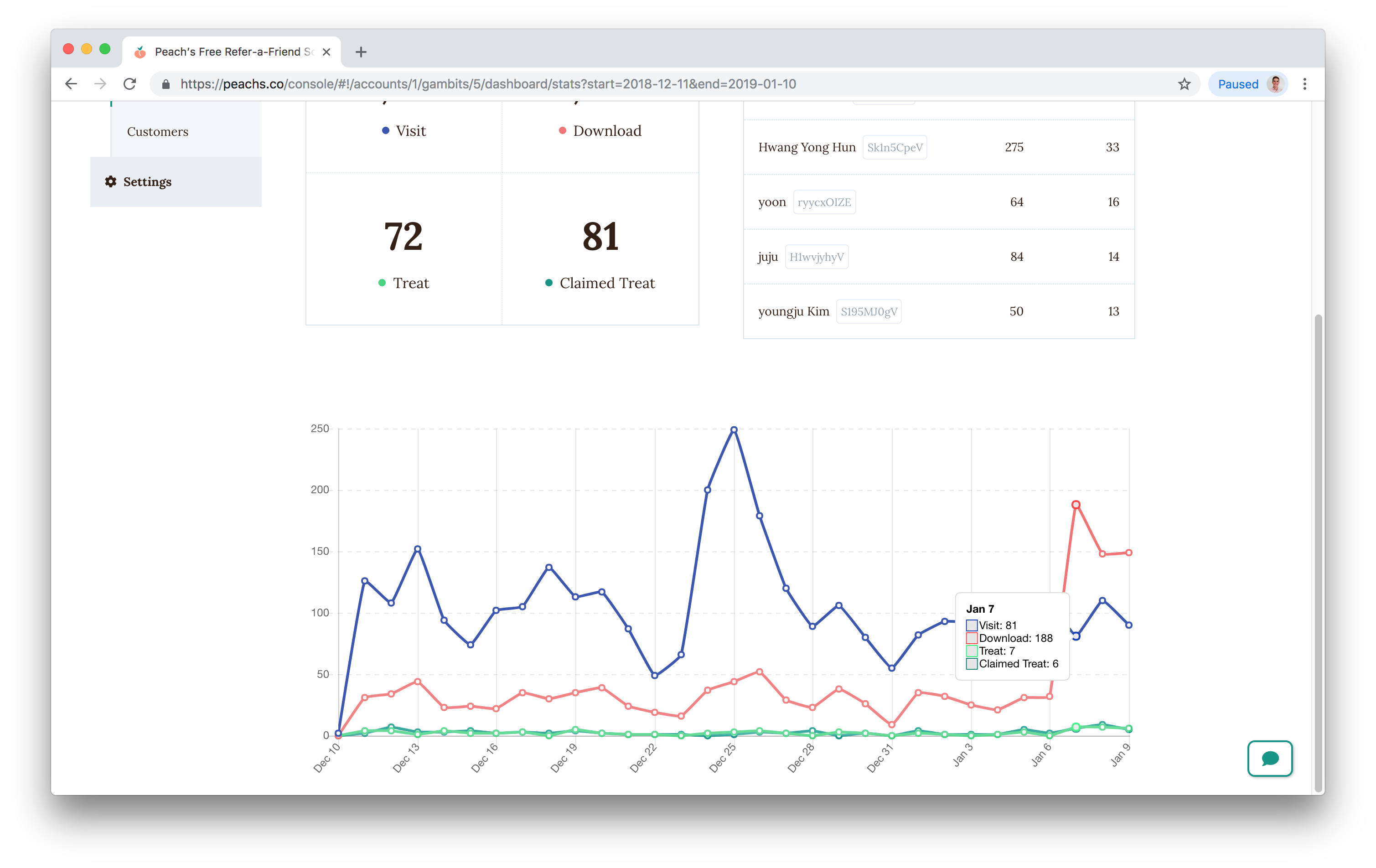Screen dimensions: 1376x868
Task: Click the lock icon in address bar
Action: click(x=166, y=85)
